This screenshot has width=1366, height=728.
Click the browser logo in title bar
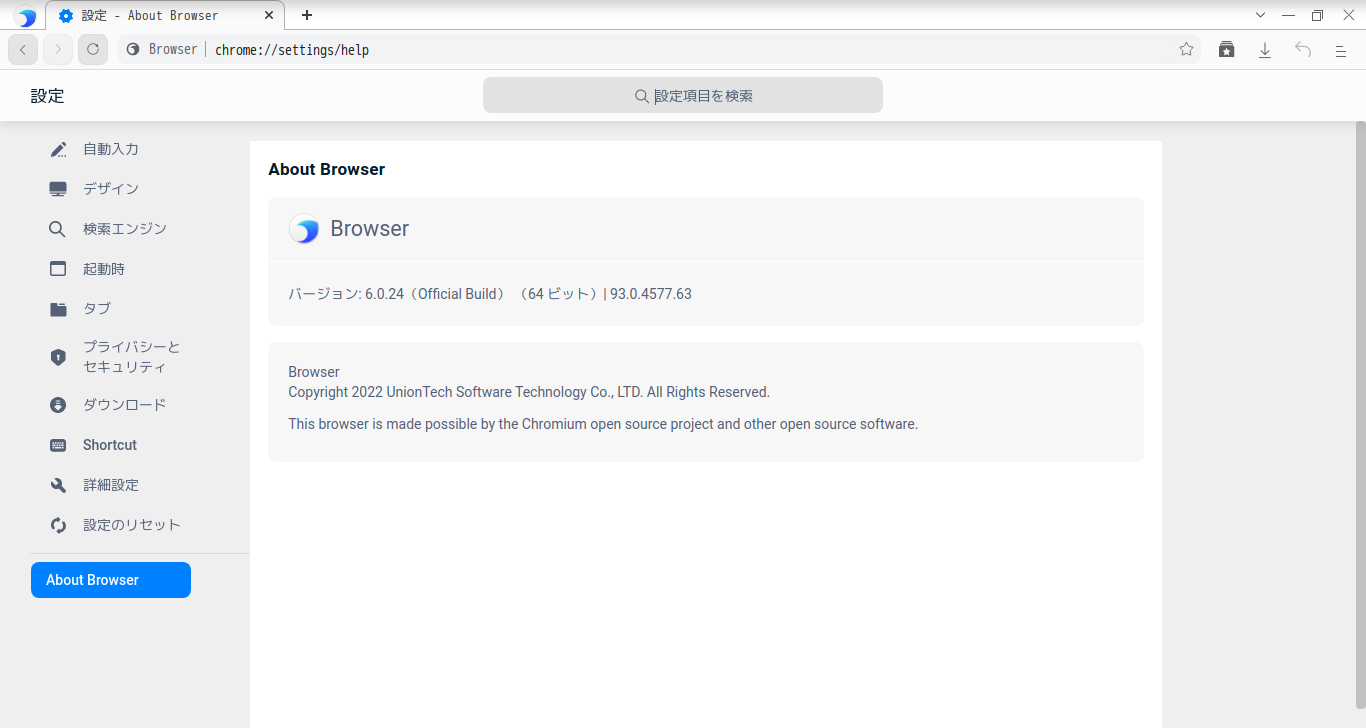click(25, 16)
